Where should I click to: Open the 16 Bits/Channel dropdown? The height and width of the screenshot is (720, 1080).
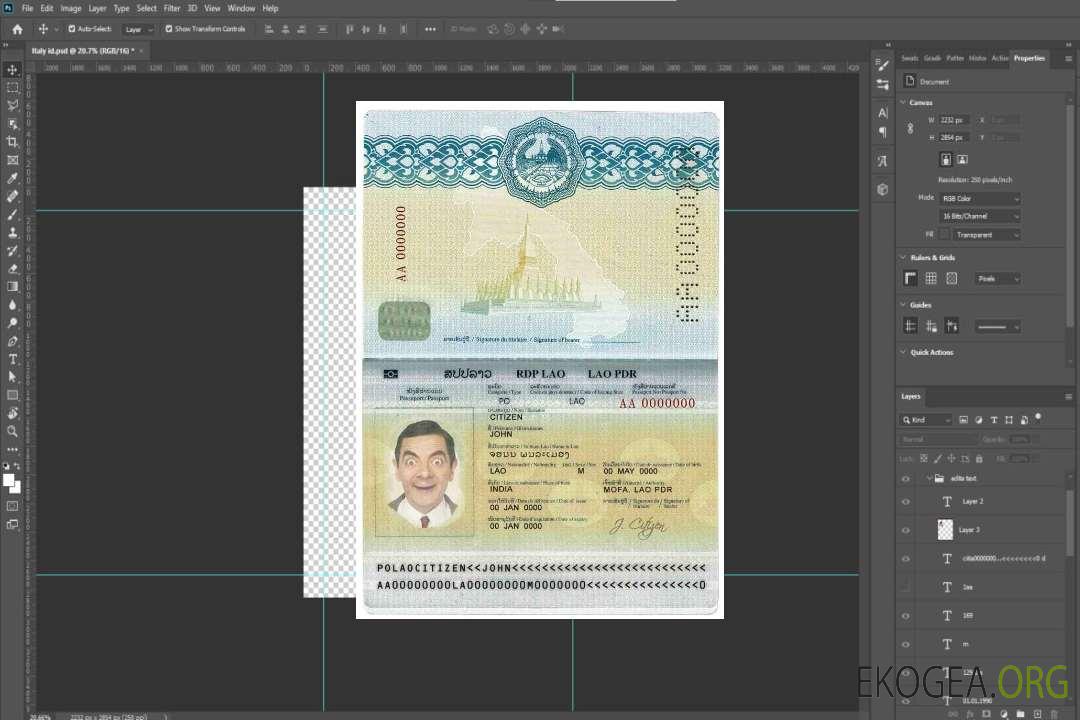[x=979, y=216]
